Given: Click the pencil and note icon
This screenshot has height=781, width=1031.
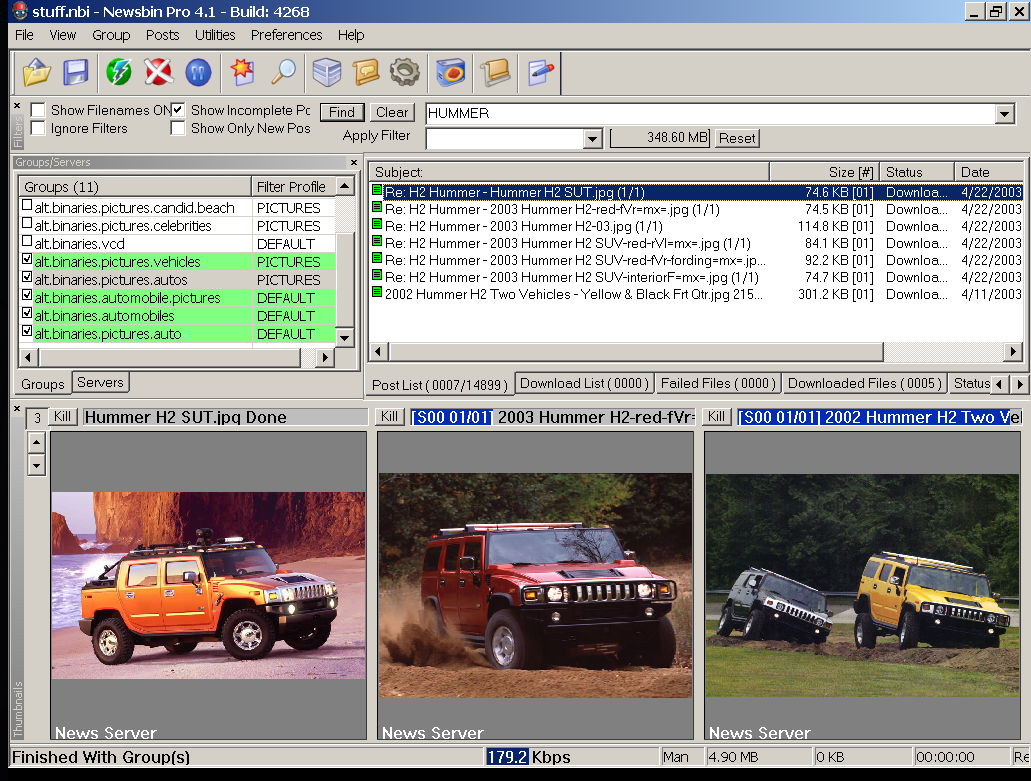Looking at the screenshot, I should 540,72.
